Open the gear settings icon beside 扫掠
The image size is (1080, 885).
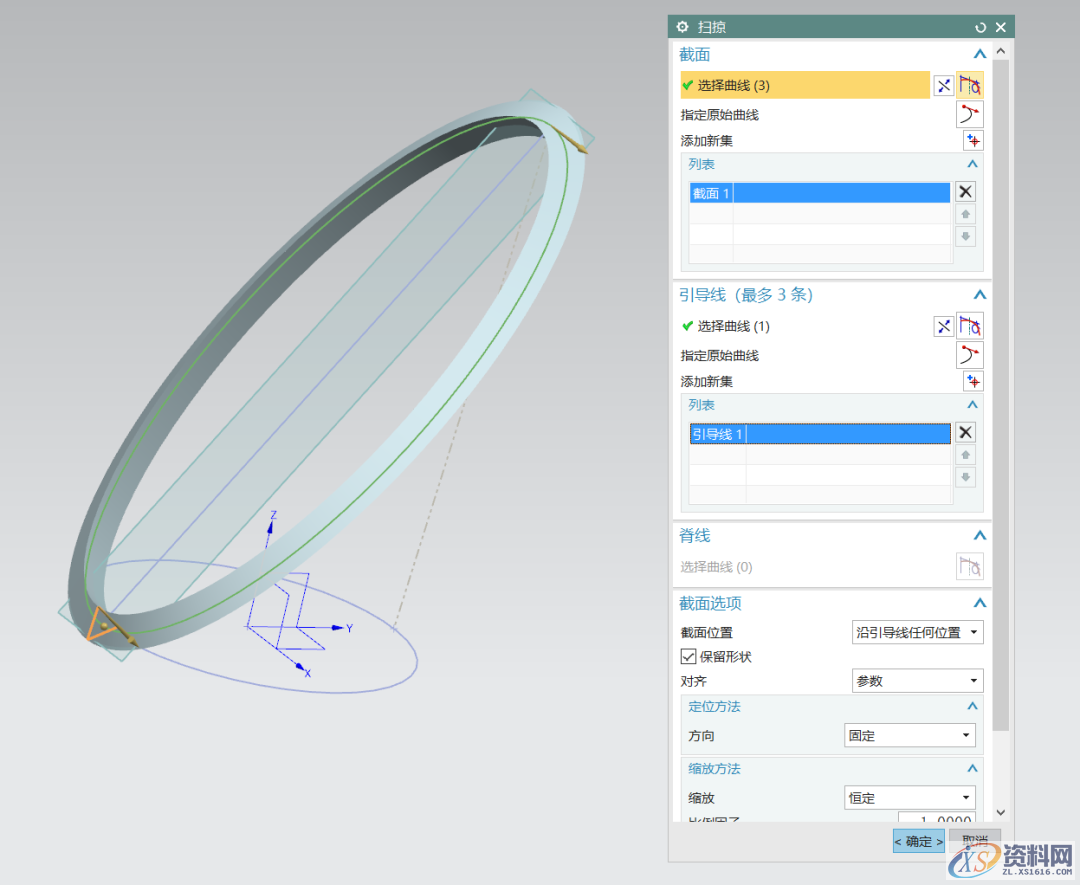(x=683, y=28)
